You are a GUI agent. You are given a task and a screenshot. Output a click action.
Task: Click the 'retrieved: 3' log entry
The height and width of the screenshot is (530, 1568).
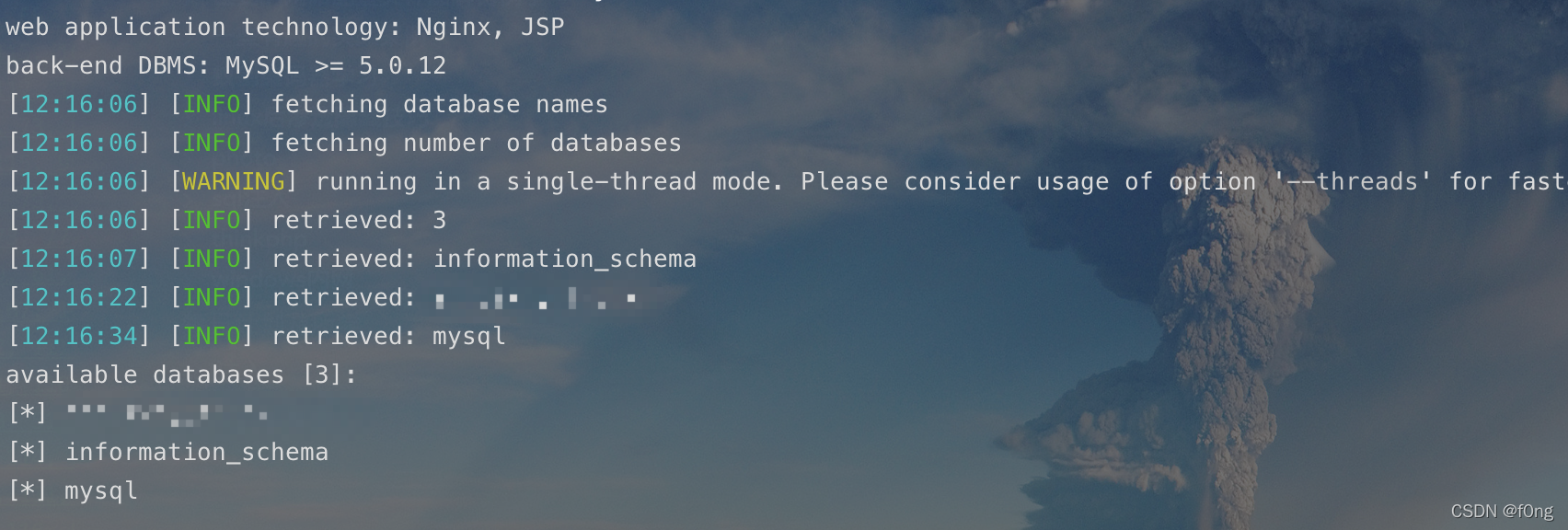point(359,221)
